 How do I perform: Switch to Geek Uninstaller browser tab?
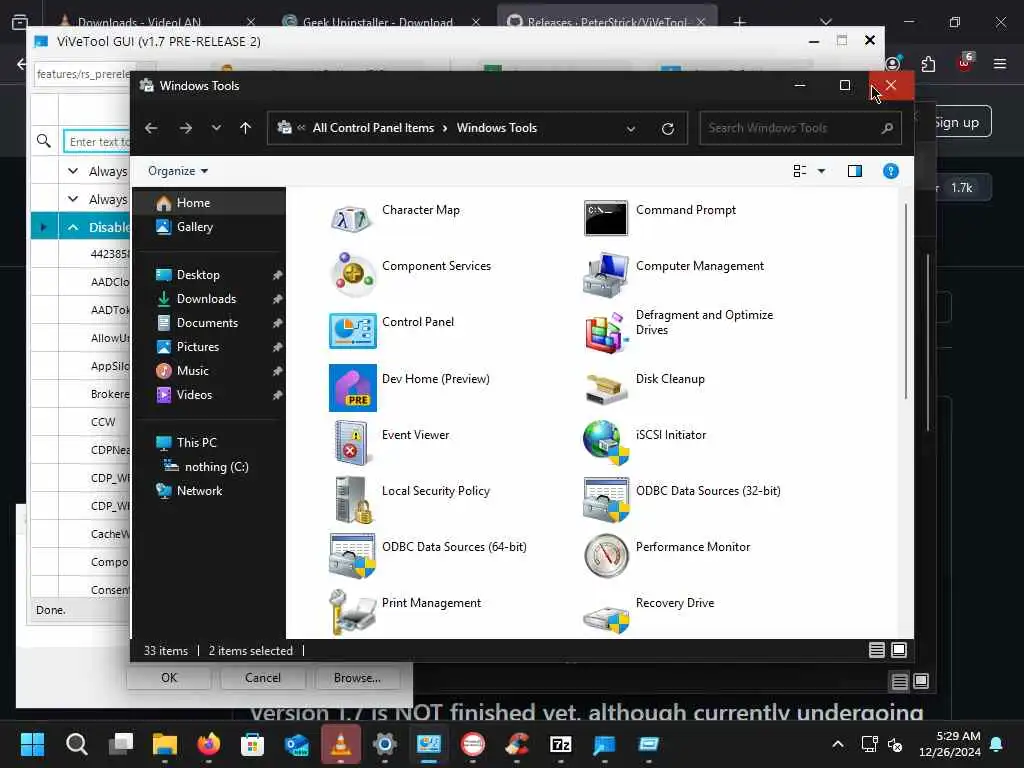[x=377, y=22]
